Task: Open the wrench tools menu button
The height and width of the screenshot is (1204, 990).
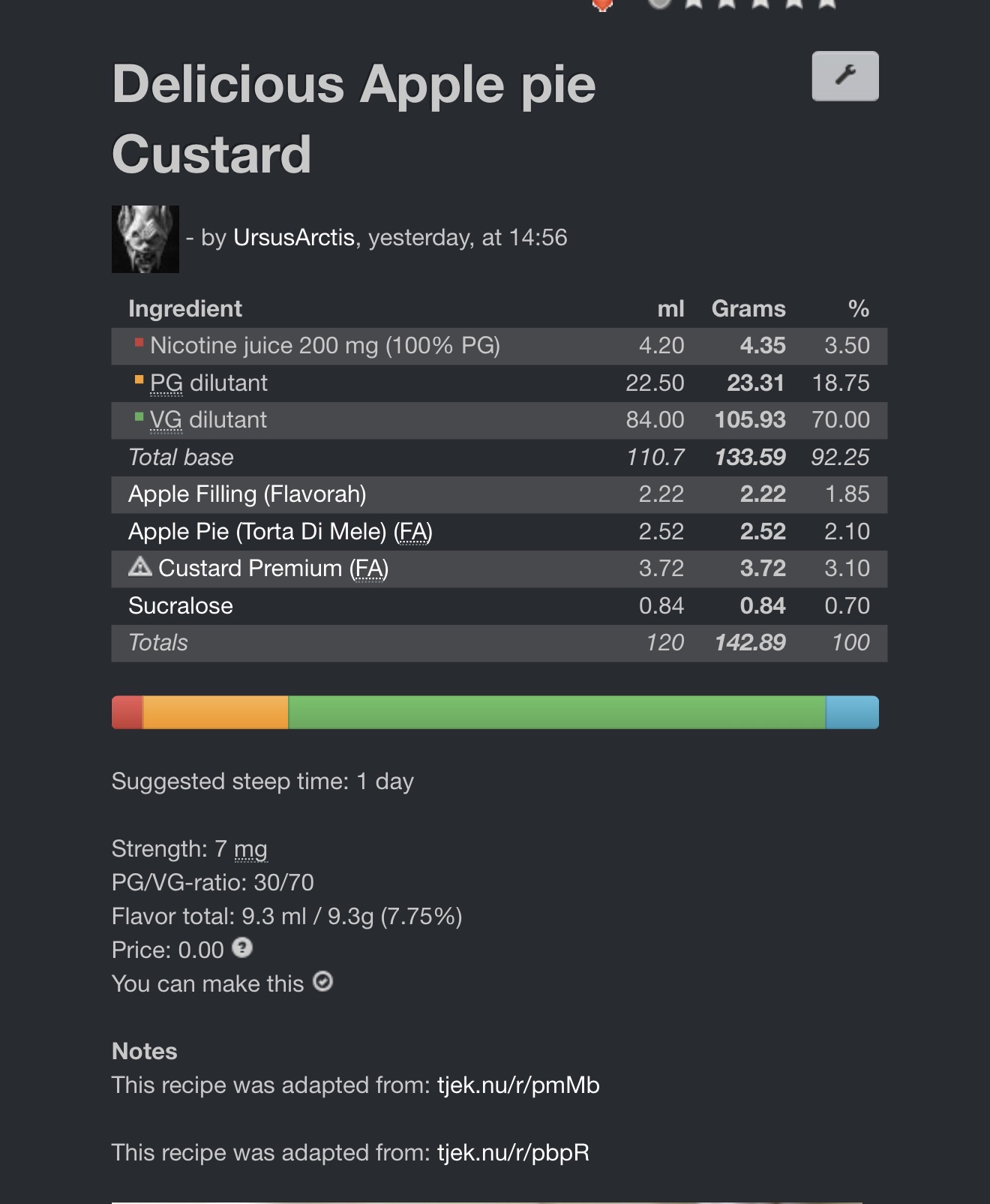Action: (x=844, y=76)
